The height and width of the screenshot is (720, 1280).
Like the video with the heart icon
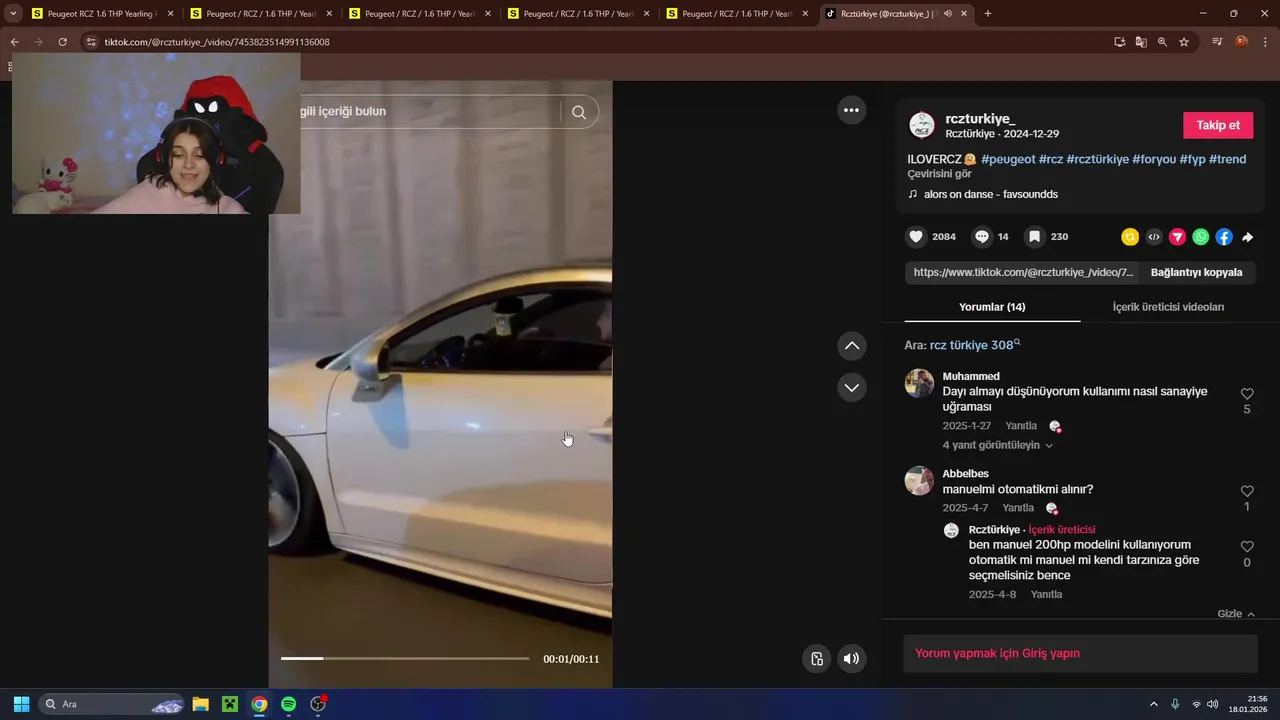(x=916, y=237)
